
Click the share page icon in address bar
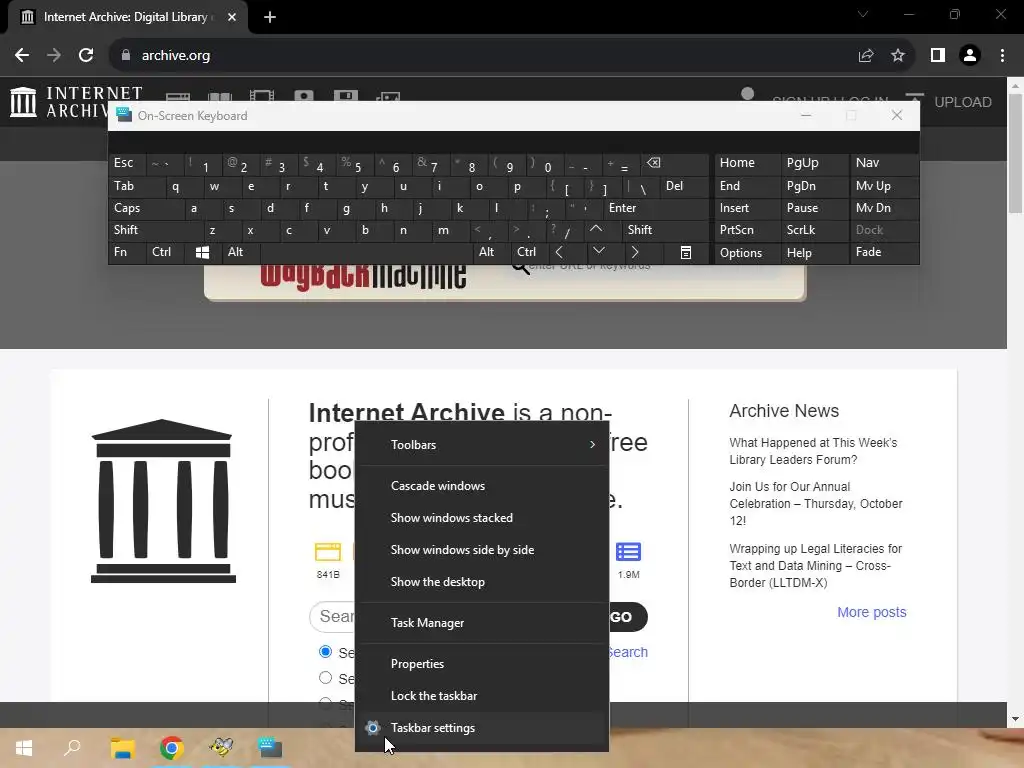[866, 56]
